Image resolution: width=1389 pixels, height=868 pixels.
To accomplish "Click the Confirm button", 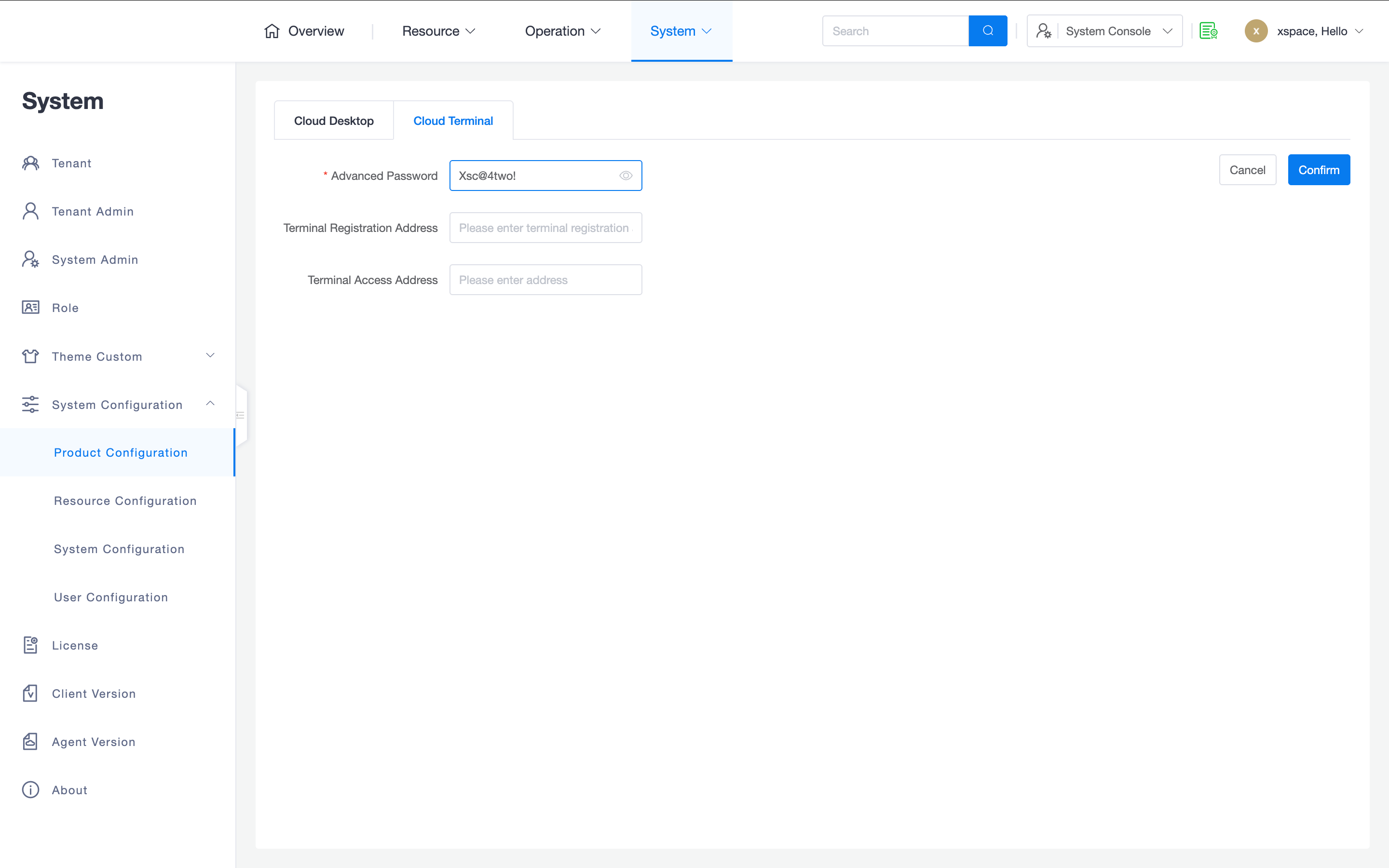I will [x=1319, y=170].
